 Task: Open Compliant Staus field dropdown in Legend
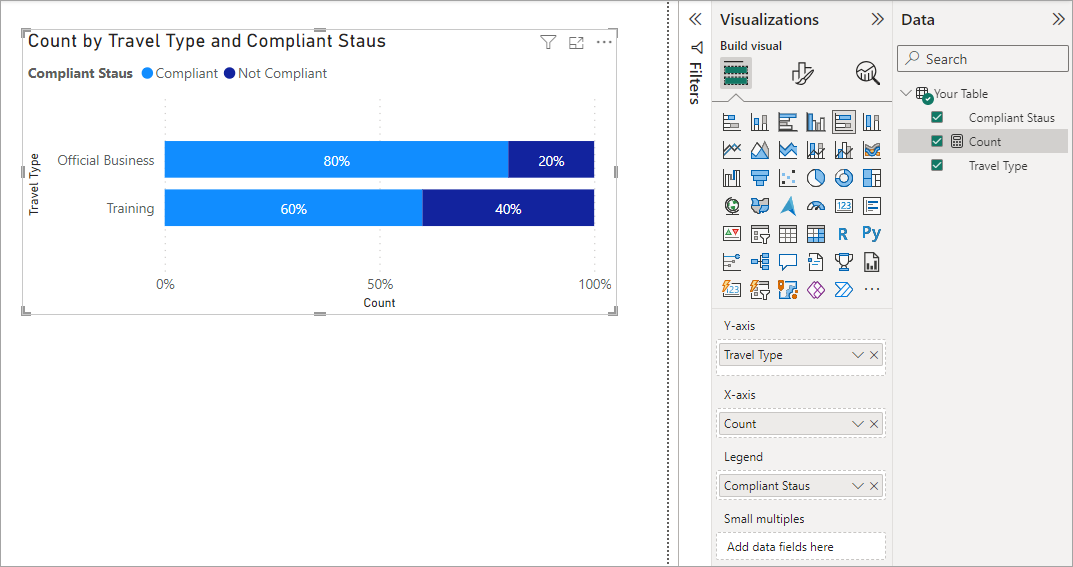[x=857, y=486]
